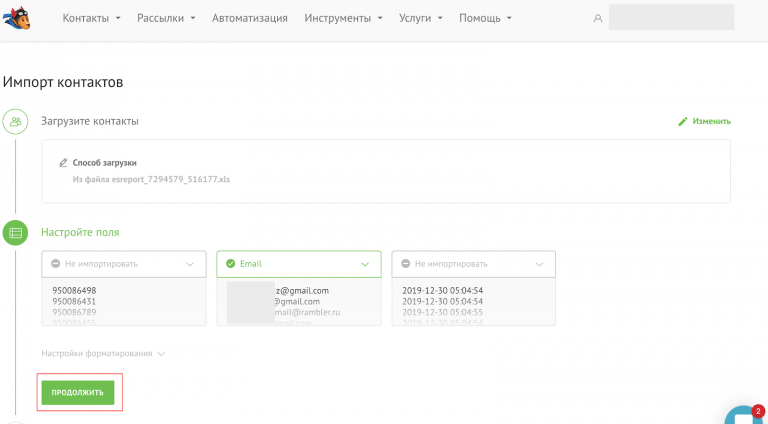
Task: Click the superhero dog logo
Action: pos(17,18)
